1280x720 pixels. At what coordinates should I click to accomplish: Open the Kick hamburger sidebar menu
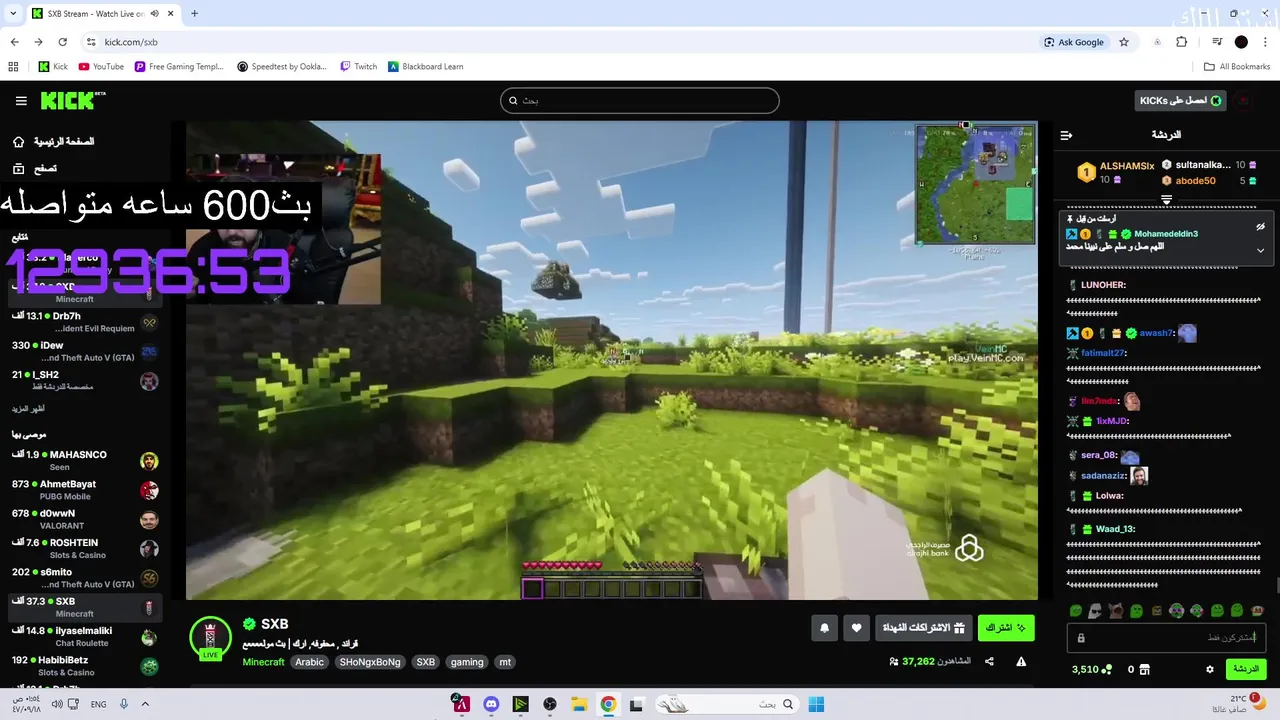[21, 101]
